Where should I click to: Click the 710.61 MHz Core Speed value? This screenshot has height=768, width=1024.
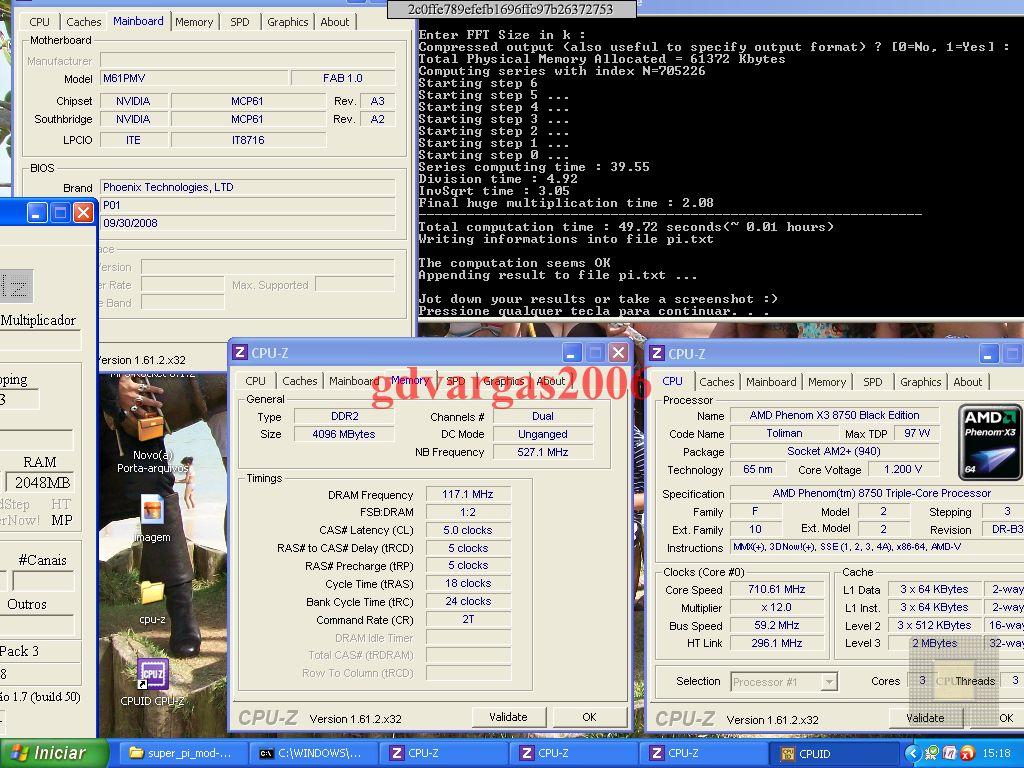click(x=776, y=589)
